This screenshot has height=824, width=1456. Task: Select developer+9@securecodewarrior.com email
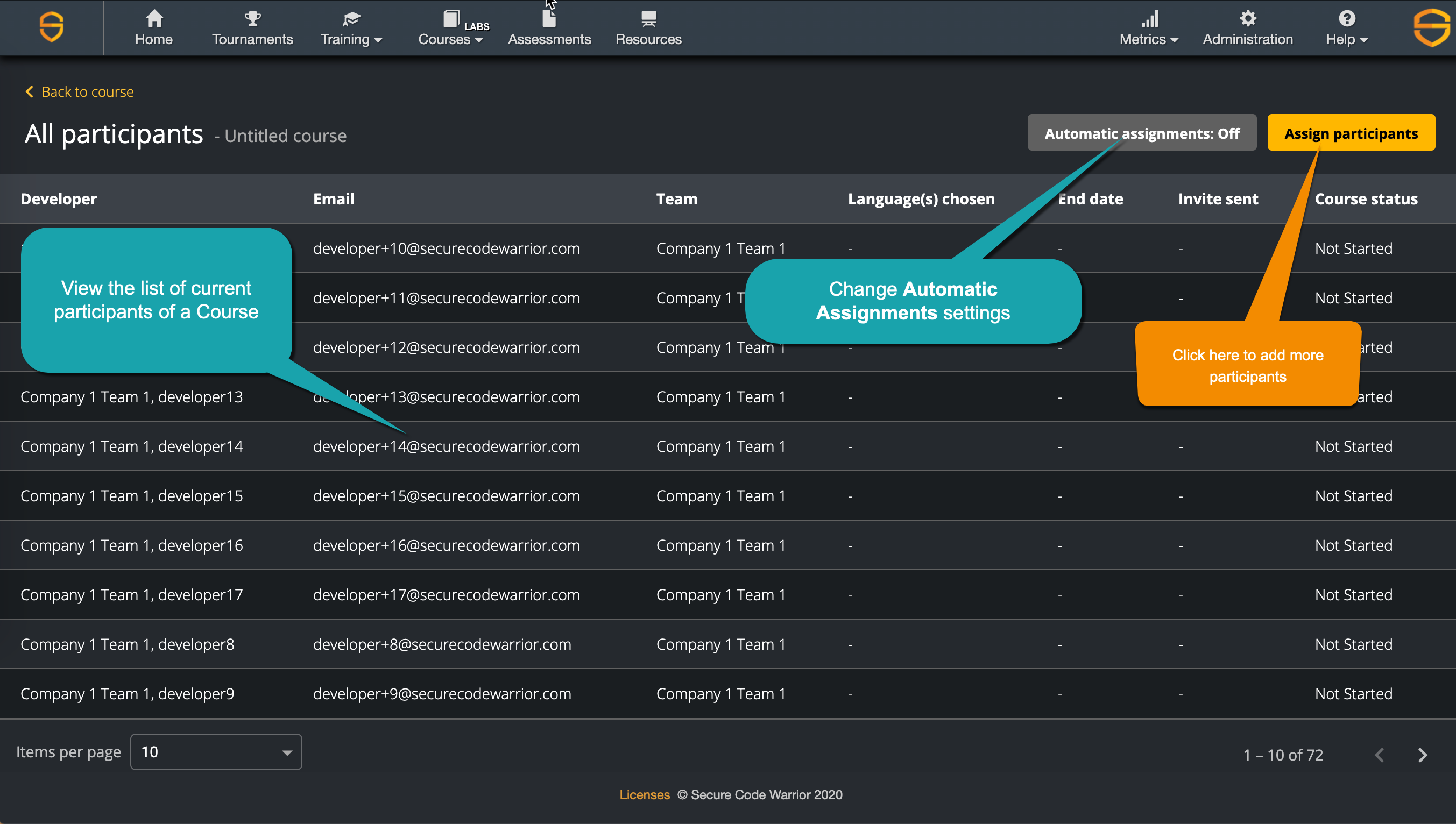[442, 694]
